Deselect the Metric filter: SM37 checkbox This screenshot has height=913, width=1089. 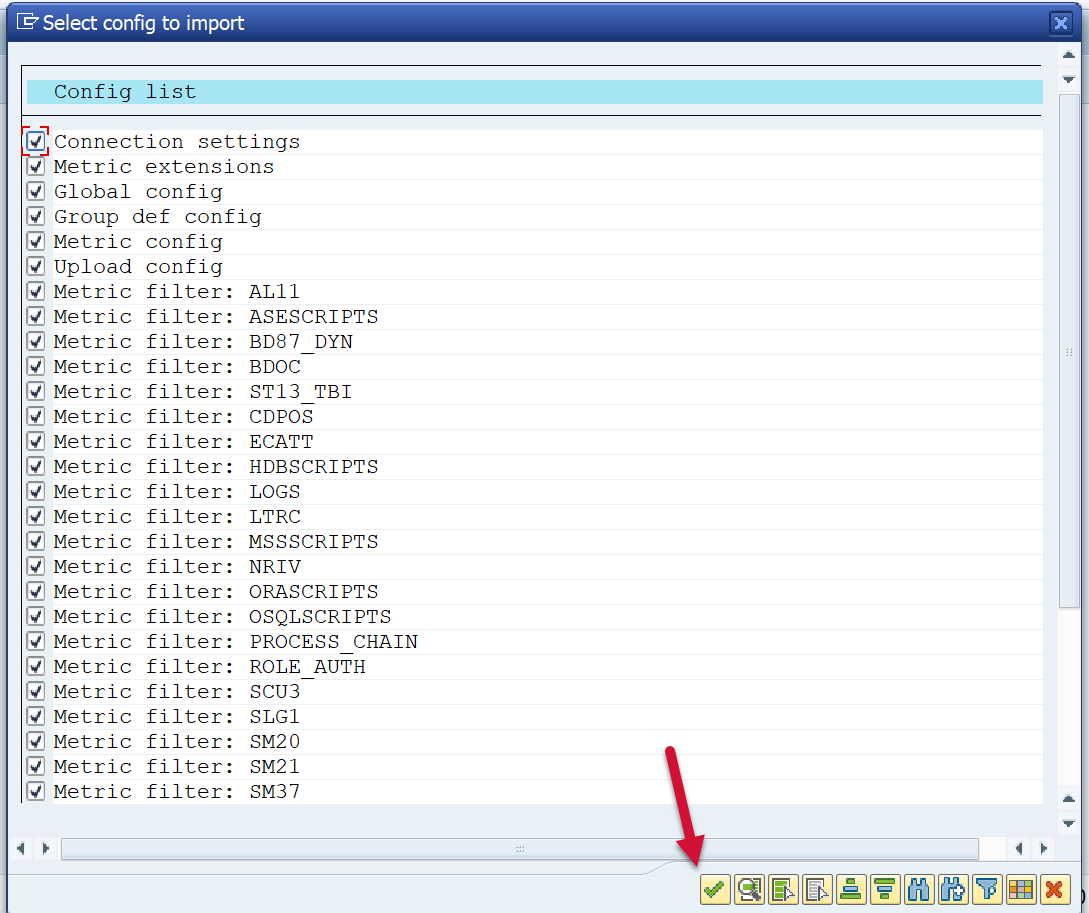tap(36, 792)
